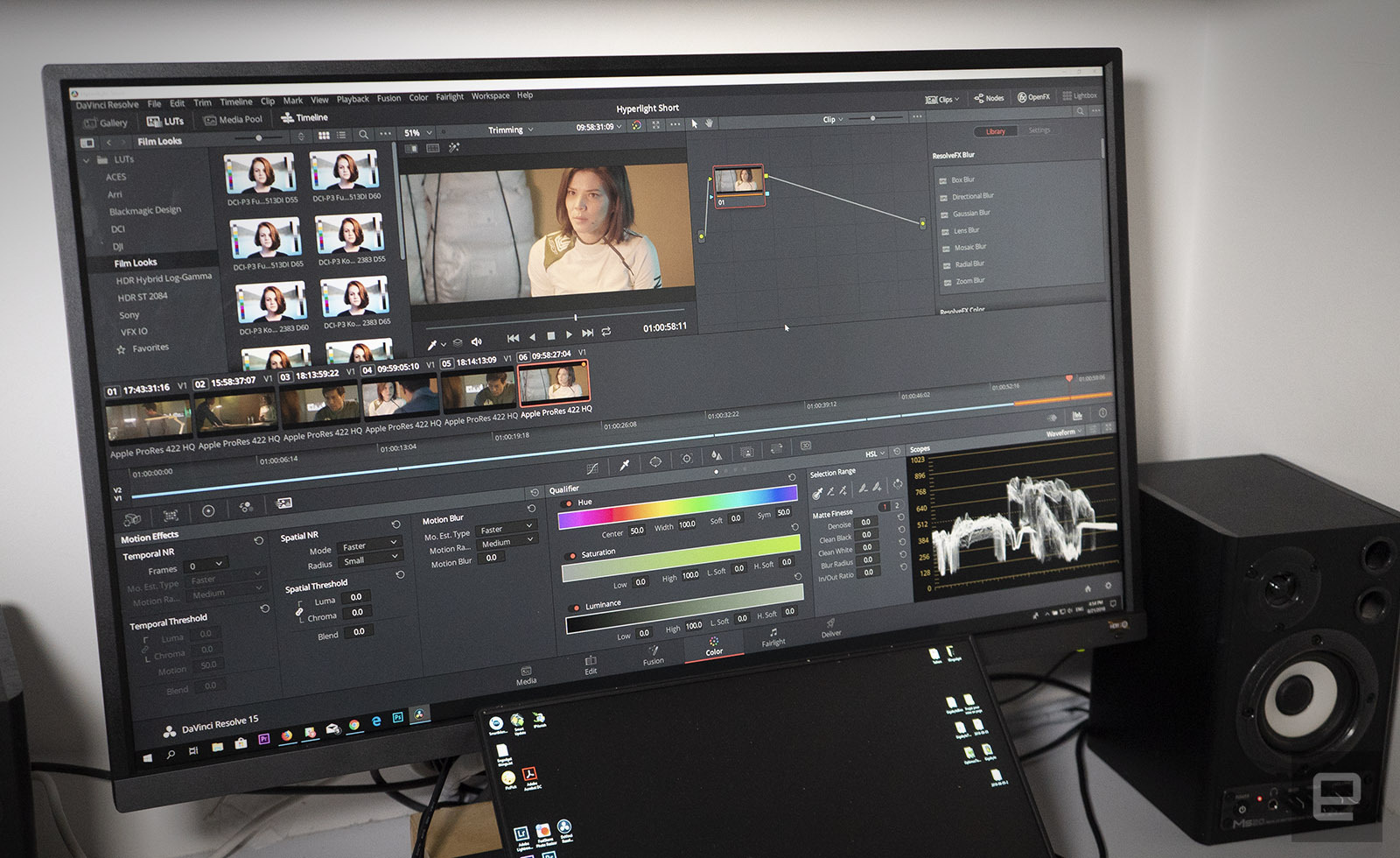
Task: Switch to the Fairlight page
Action: [x=773, y=638]
